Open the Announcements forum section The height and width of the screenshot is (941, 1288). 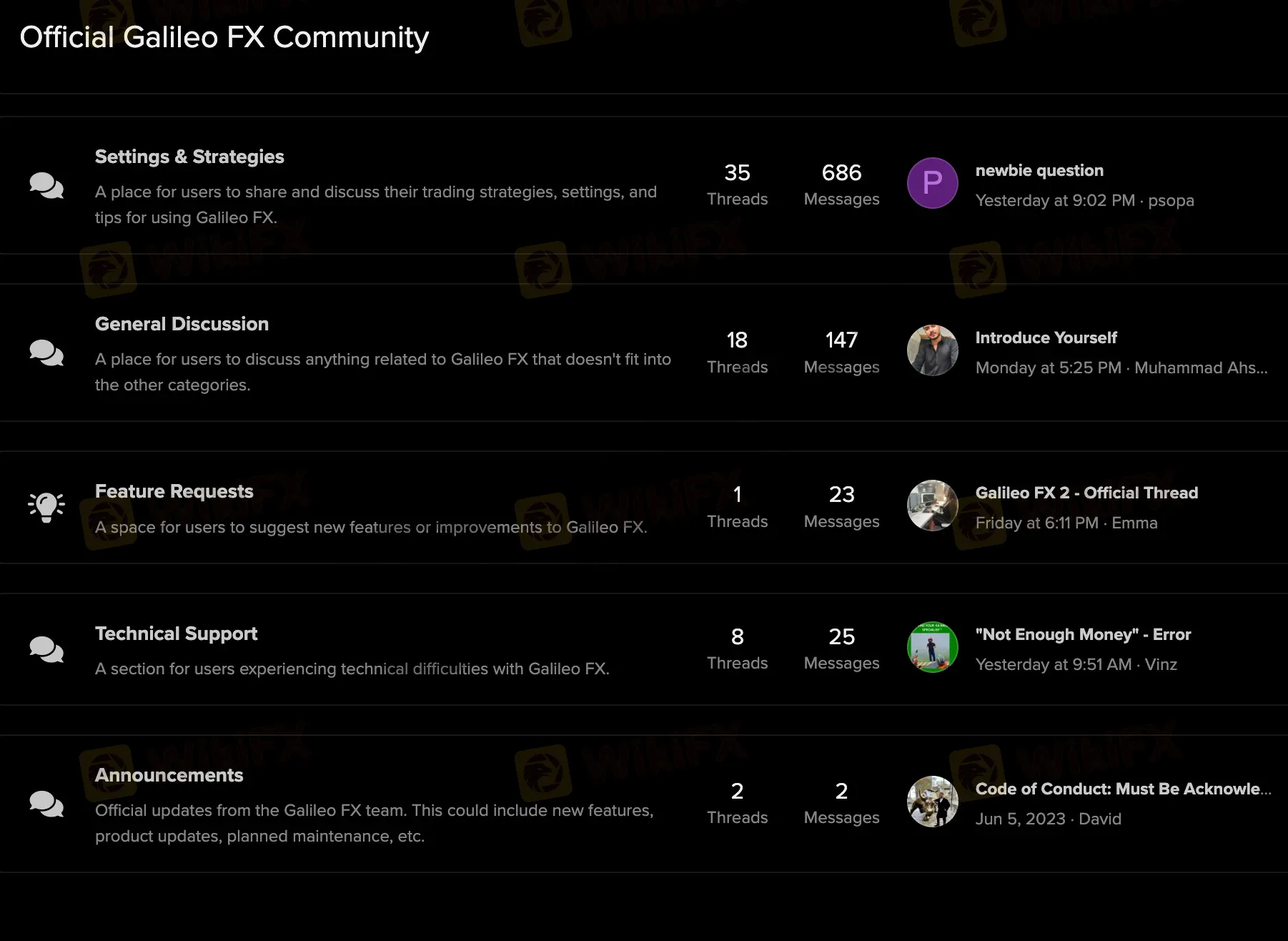pos(169,775)
